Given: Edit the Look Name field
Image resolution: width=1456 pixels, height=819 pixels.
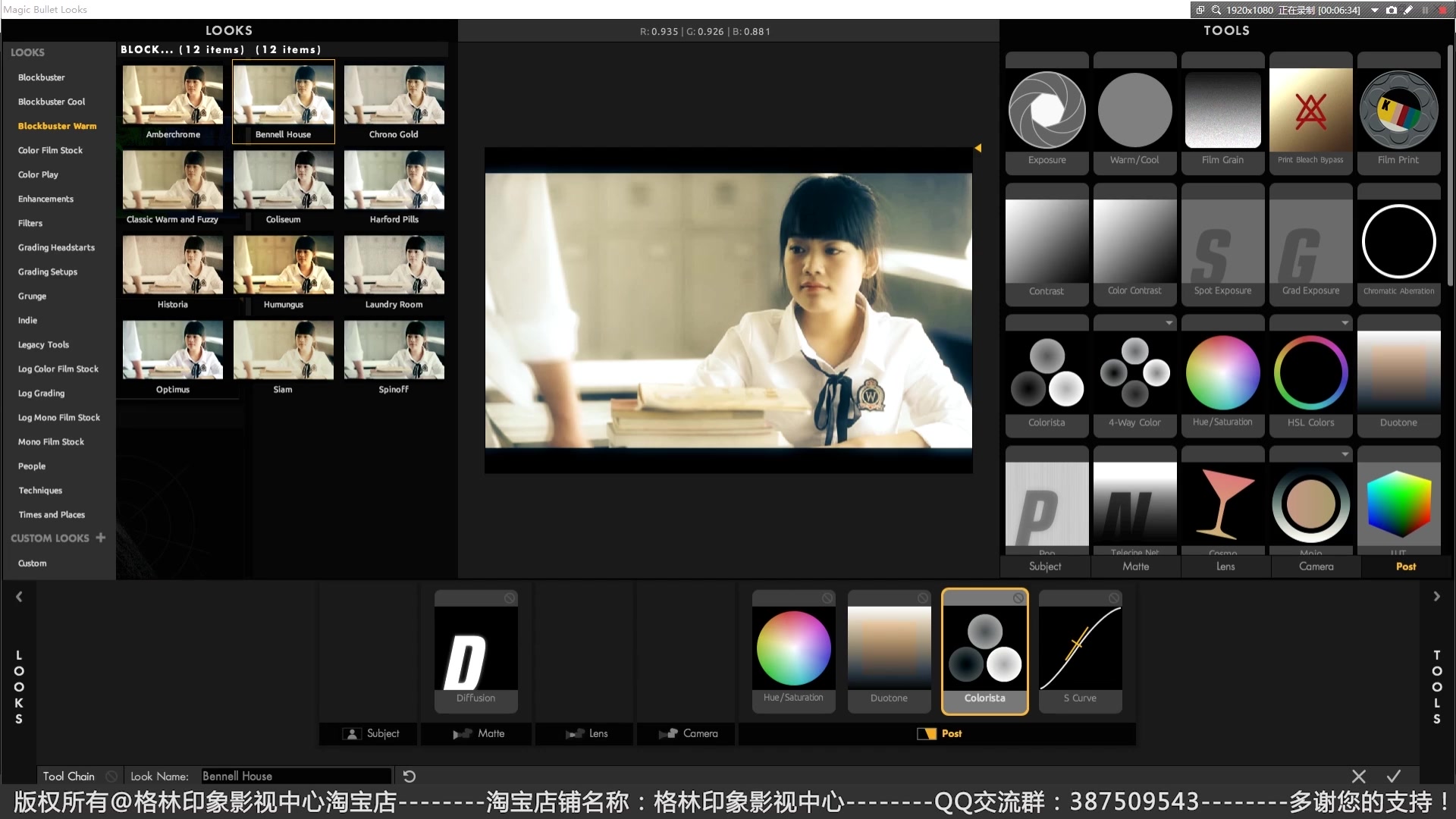Looking at the screenshot, I should 296,777.
